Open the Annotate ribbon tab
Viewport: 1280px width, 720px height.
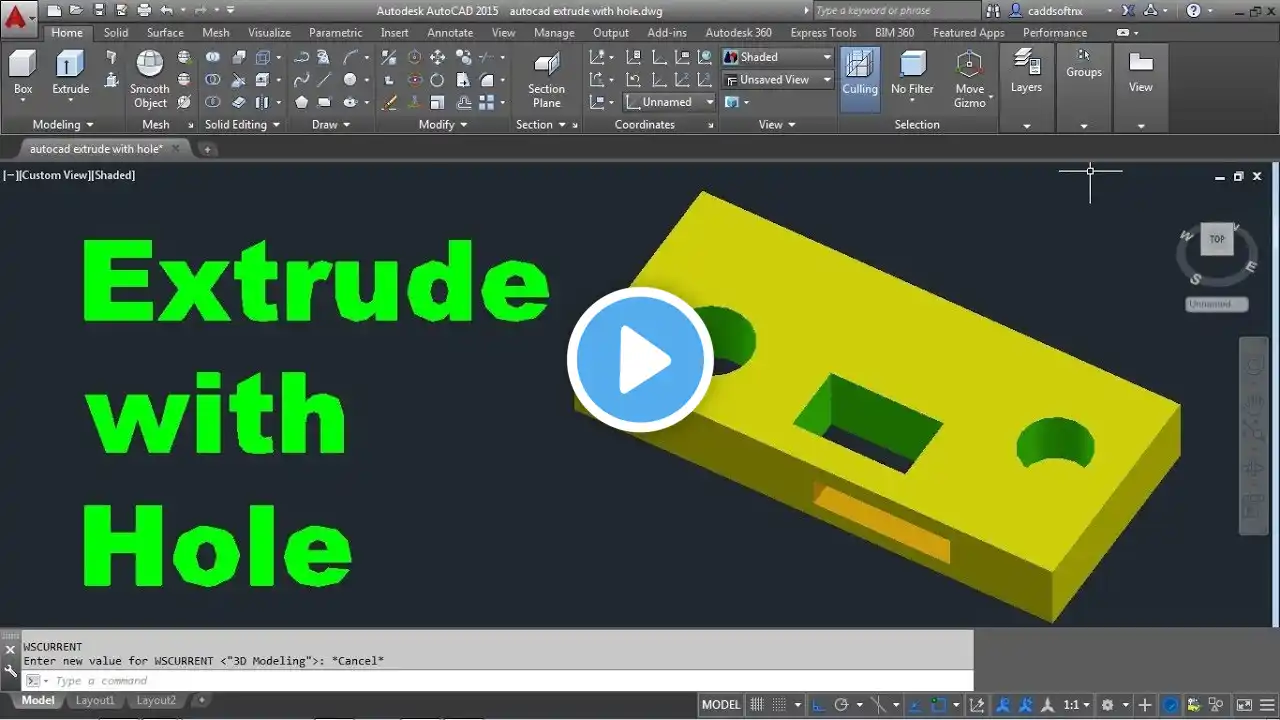pos(450,33)
